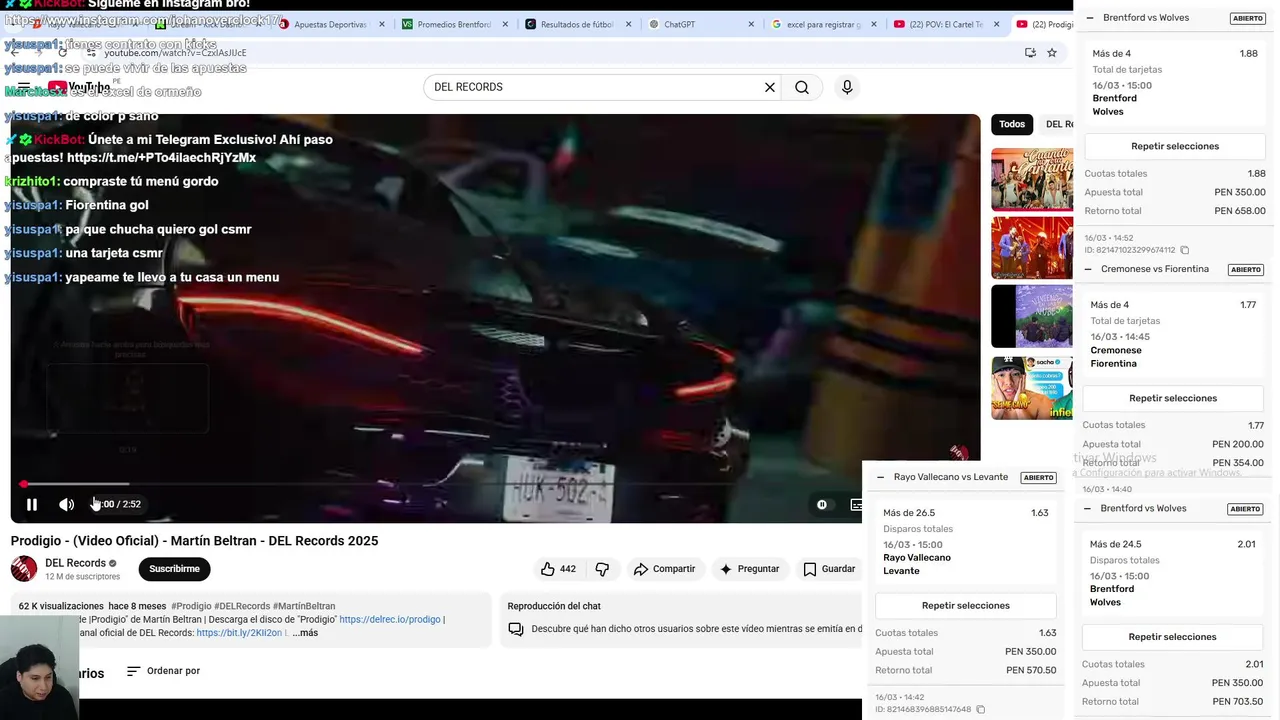Screen dimensions: 1280x720
Task: Select the PEN 658.00 total return value
Action: pyautogui.click(x=1240, y=211)
